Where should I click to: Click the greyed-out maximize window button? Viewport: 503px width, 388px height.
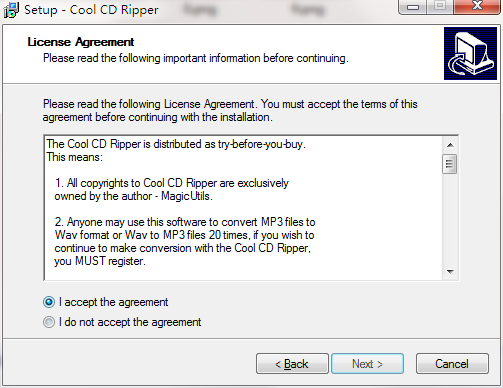[440, 7]
